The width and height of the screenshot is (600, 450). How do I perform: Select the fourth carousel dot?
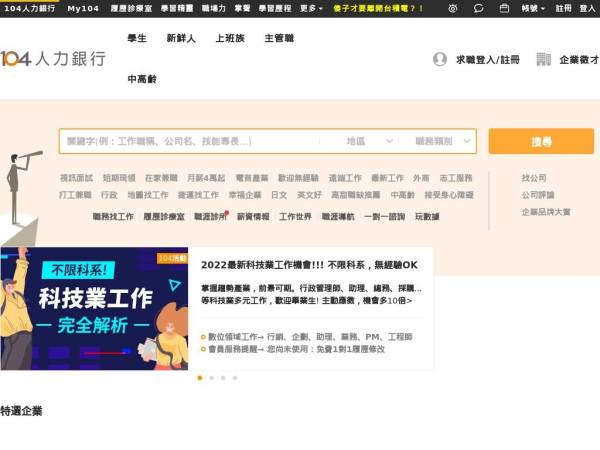pos(235,378)
